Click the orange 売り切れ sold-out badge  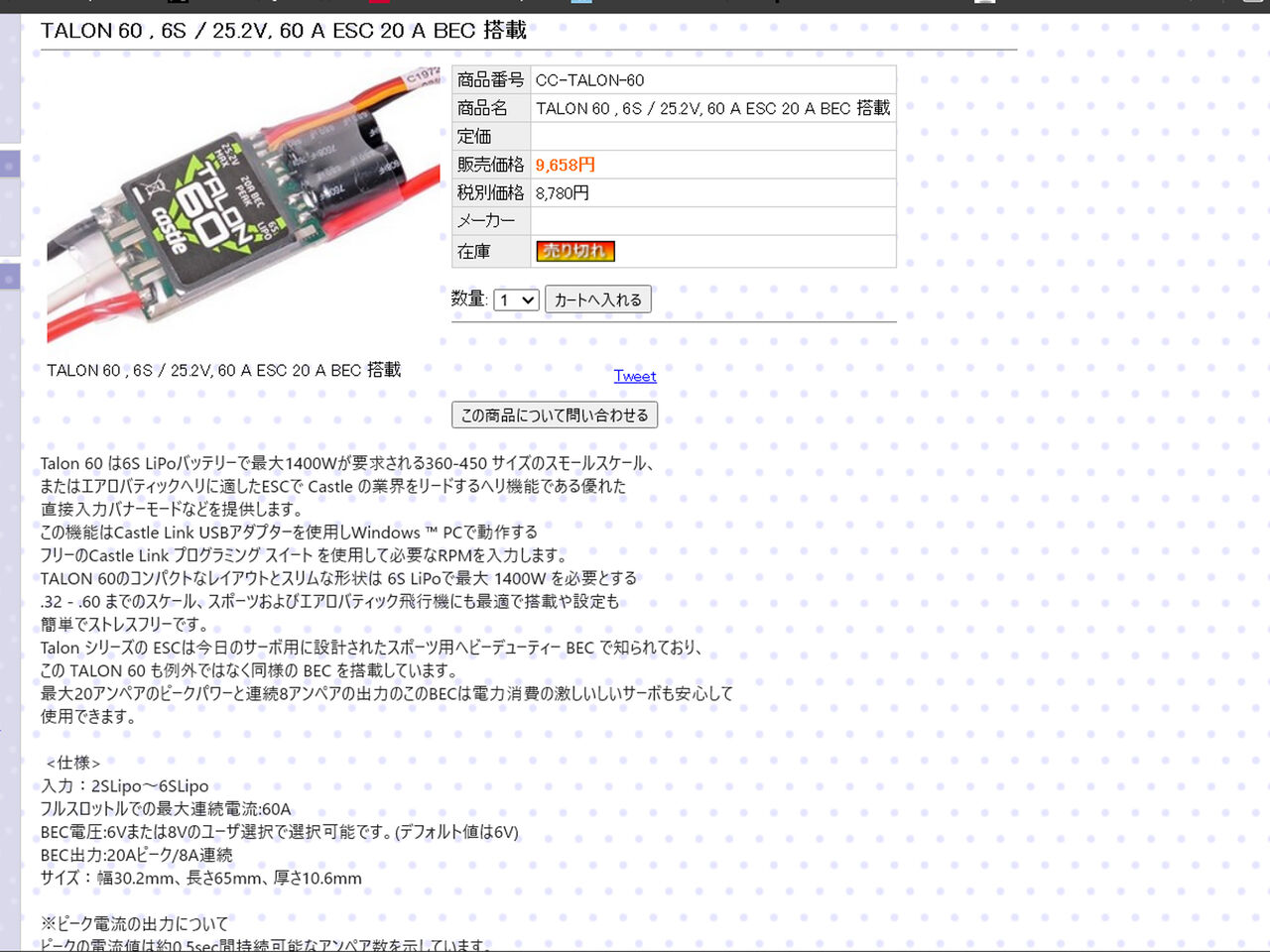[575, 251]
